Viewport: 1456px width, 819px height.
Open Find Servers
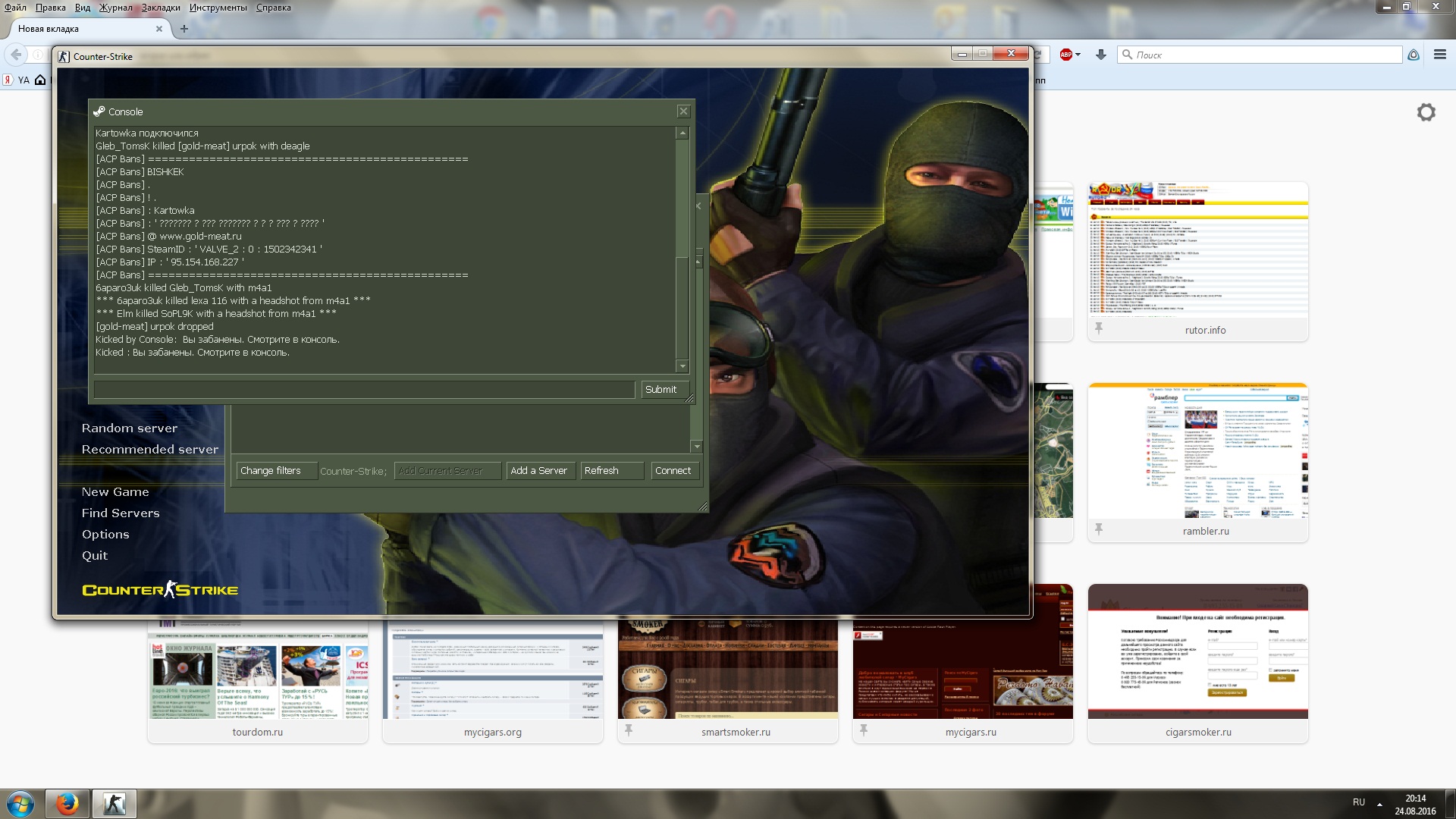(121, 513)
